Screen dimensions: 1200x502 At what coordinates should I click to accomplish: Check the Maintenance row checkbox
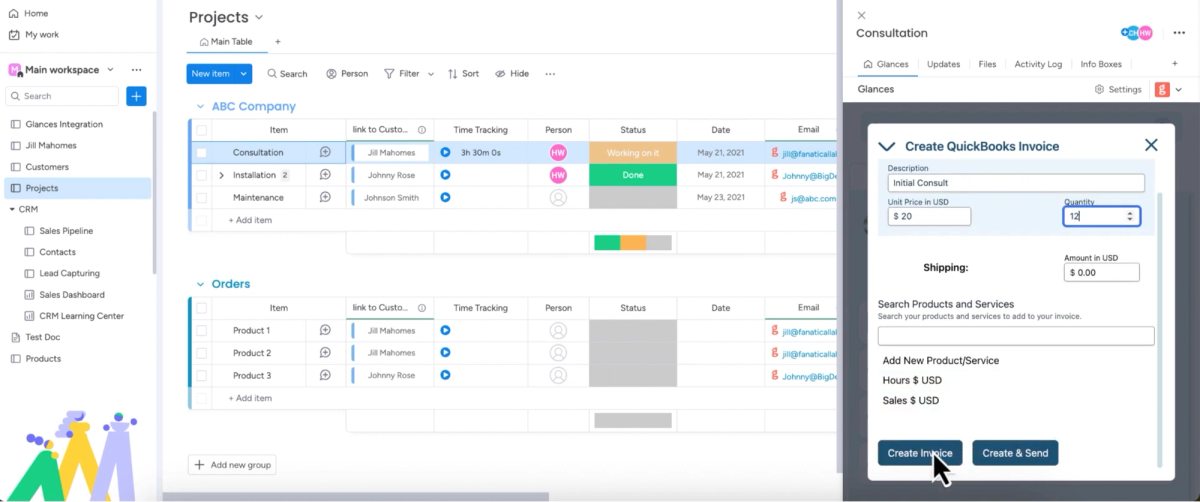click(202, 197)
